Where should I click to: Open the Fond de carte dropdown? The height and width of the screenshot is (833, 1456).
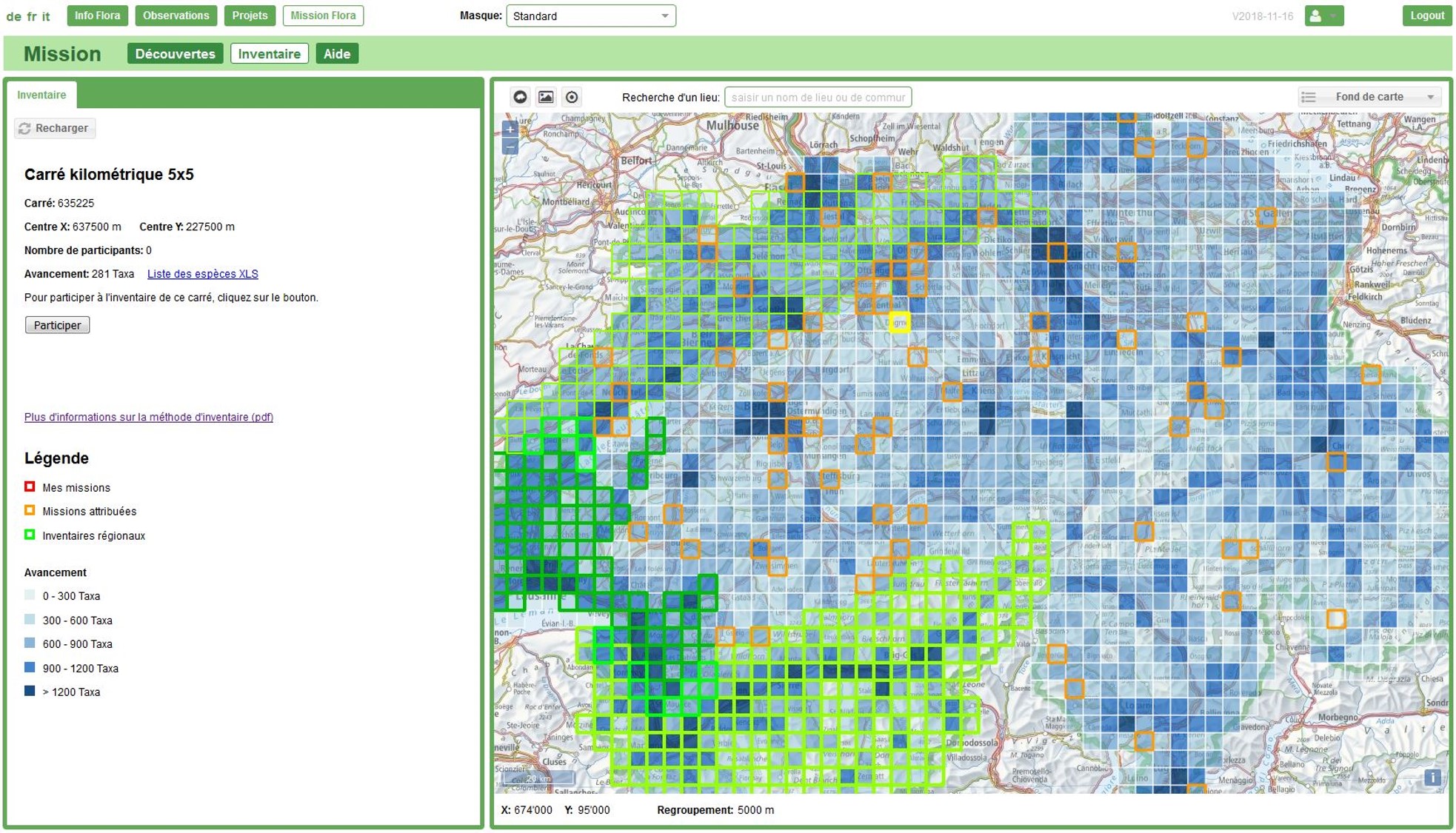[1369, 97]
